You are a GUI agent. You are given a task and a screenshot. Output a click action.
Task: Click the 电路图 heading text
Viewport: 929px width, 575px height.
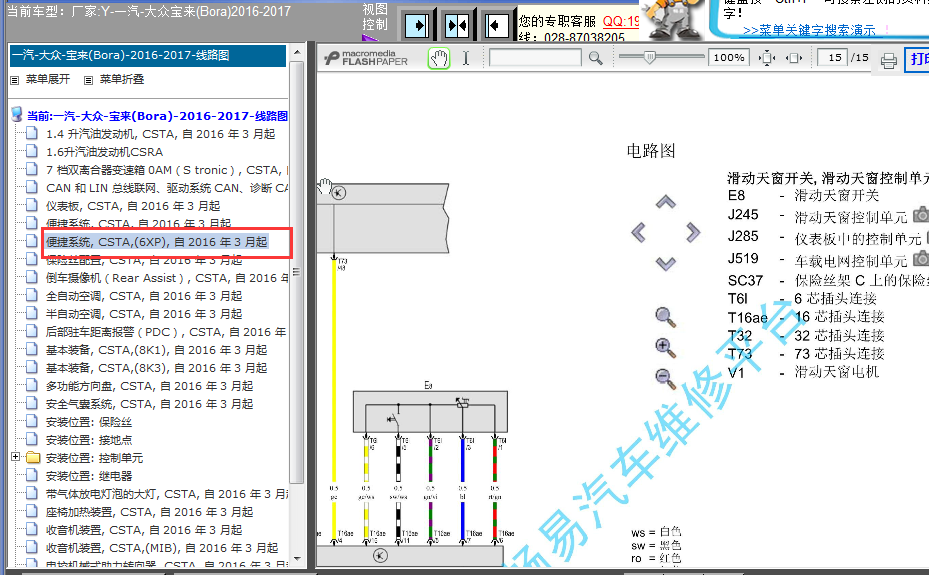click(651, 151)
